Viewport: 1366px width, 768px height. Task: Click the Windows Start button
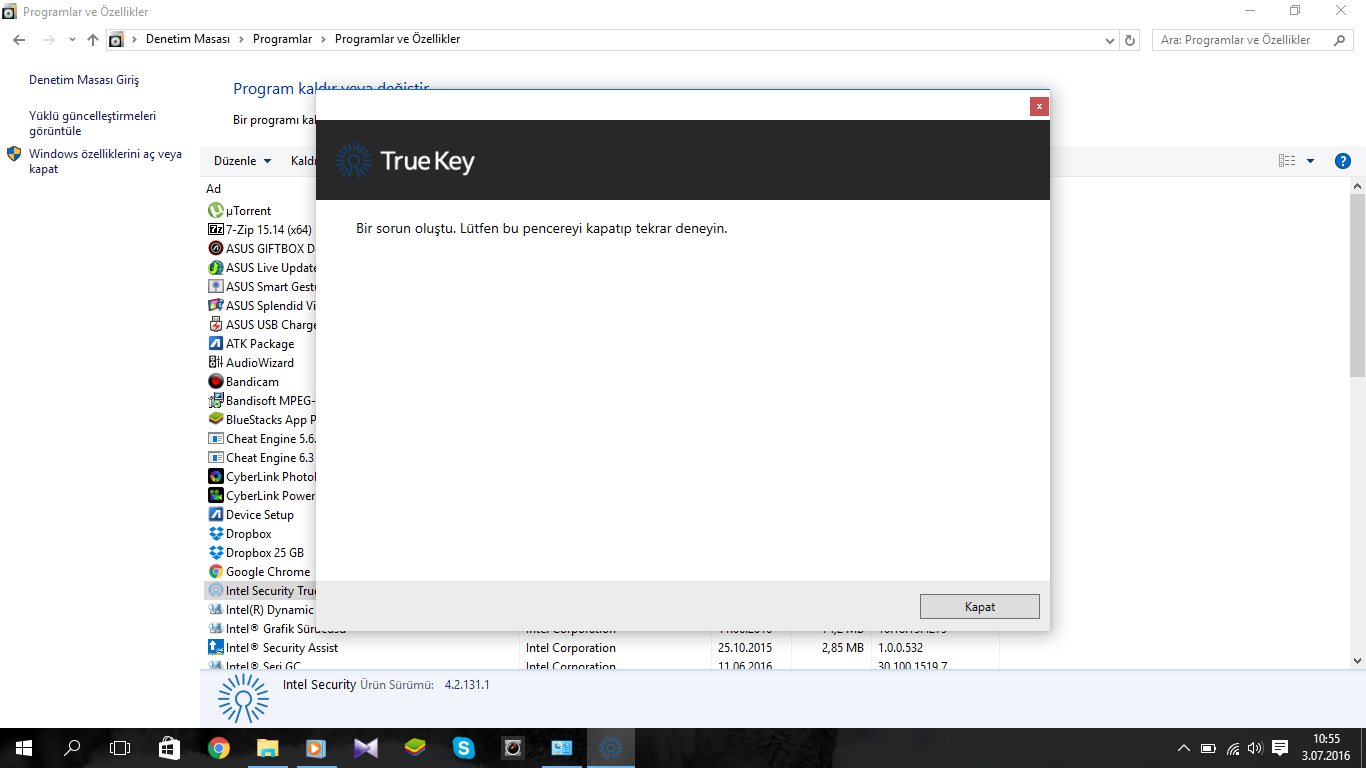(x=24, y=747)
